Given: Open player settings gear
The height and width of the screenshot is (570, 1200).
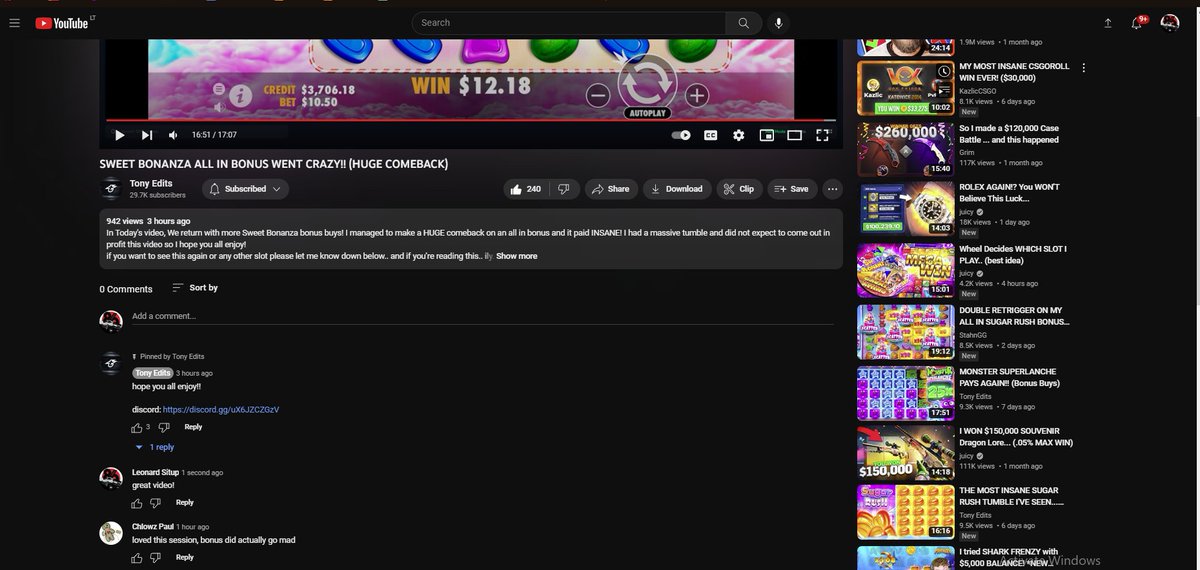Looking at the screenshot, I should tap(738, 135).
